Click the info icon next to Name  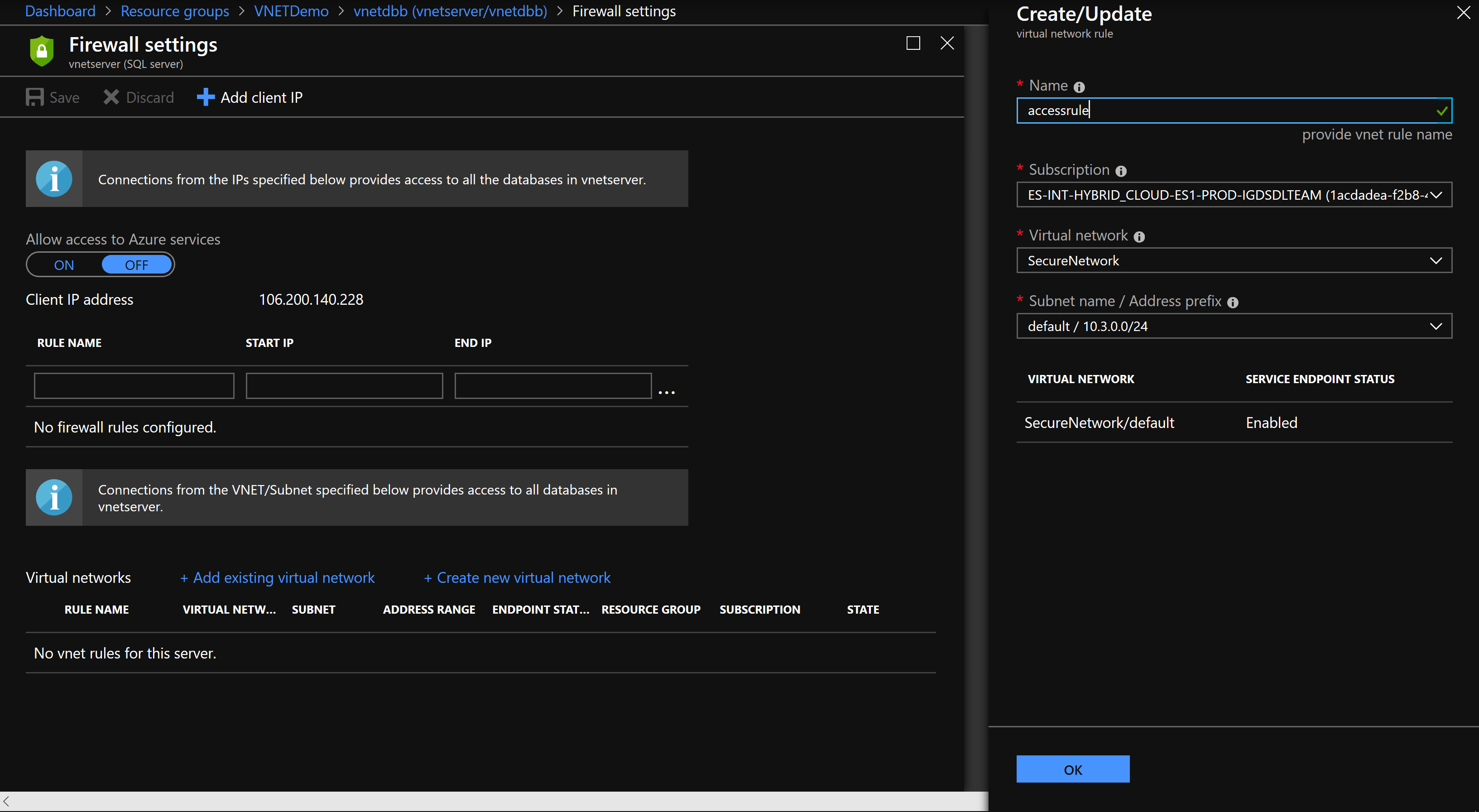pos(1080,87)
